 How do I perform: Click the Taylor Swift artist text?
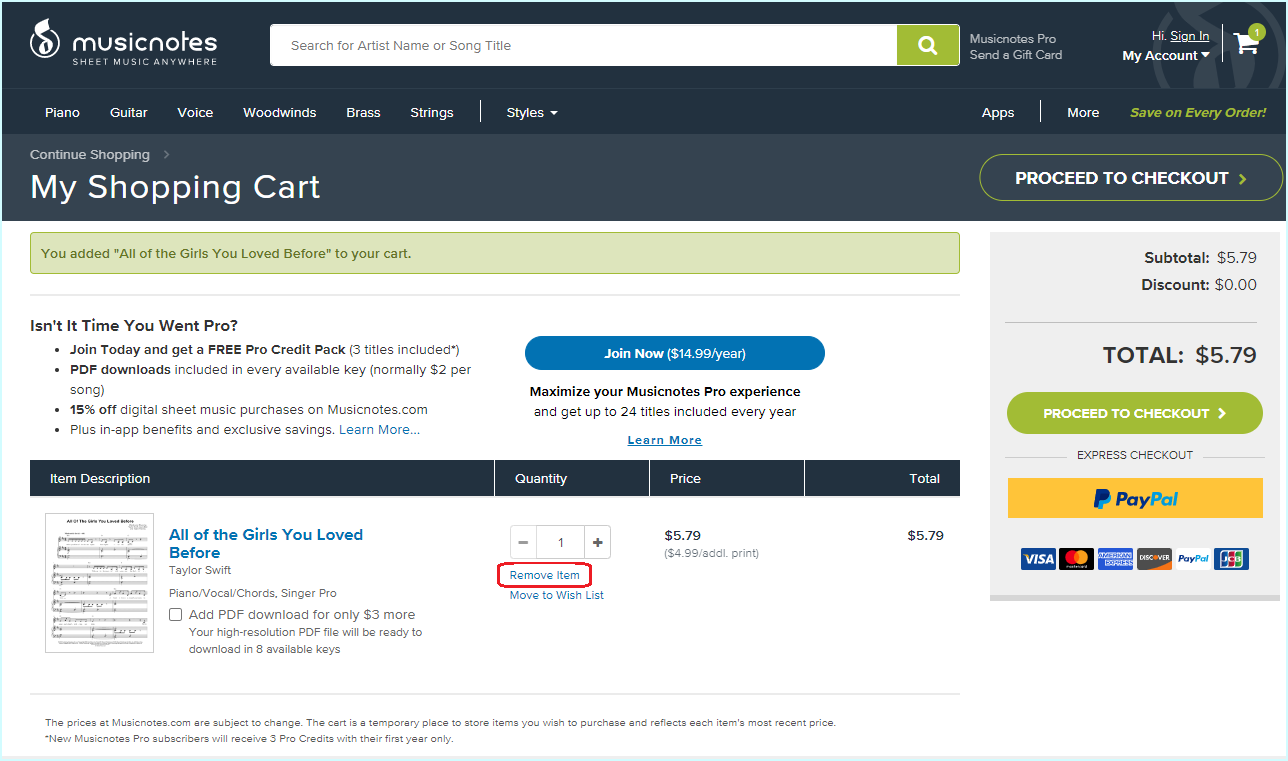pyautogui.click(x=200, y=570)
